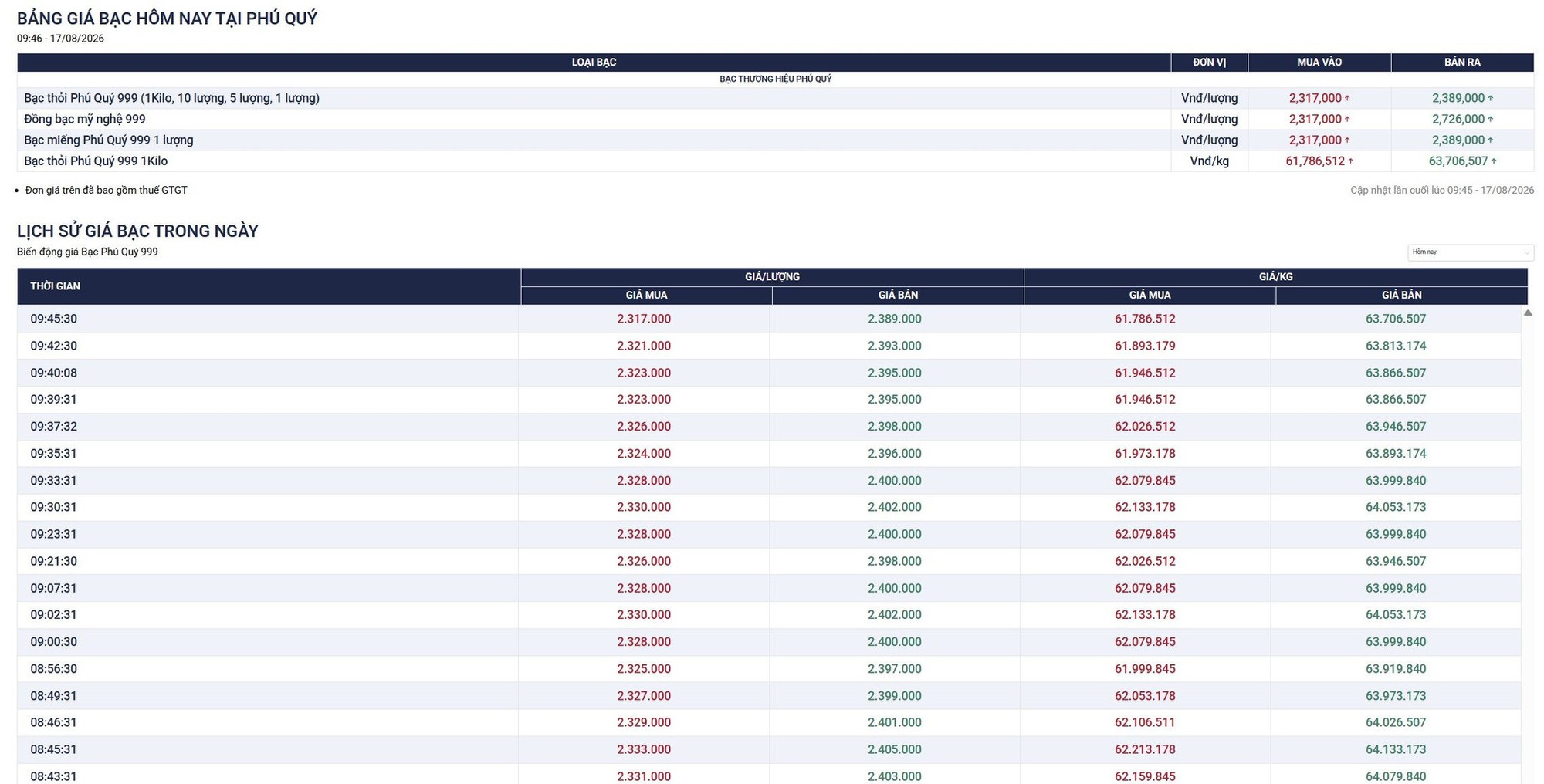The width and height of the screenshot is (1544, 784).
Task: Click the MUA VÀO column header
Action: pos(1319,63)
